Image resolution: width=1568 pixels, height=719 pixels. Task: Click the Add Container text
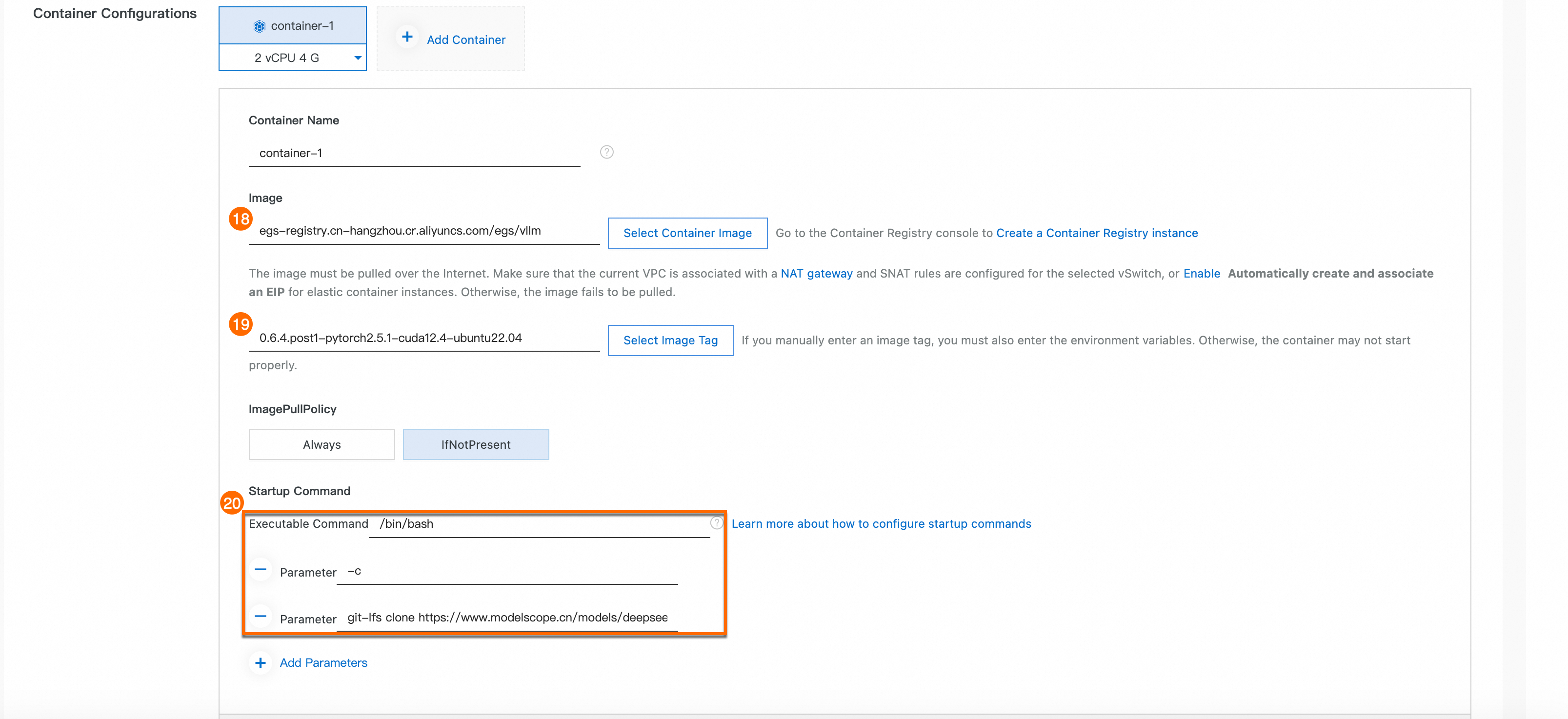click(x=465, y=40)
